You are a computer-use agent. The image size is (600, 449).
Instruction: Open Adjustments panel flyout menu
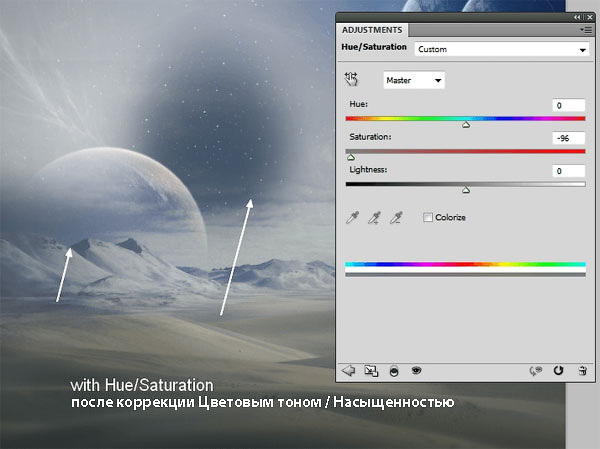point(585,29)
